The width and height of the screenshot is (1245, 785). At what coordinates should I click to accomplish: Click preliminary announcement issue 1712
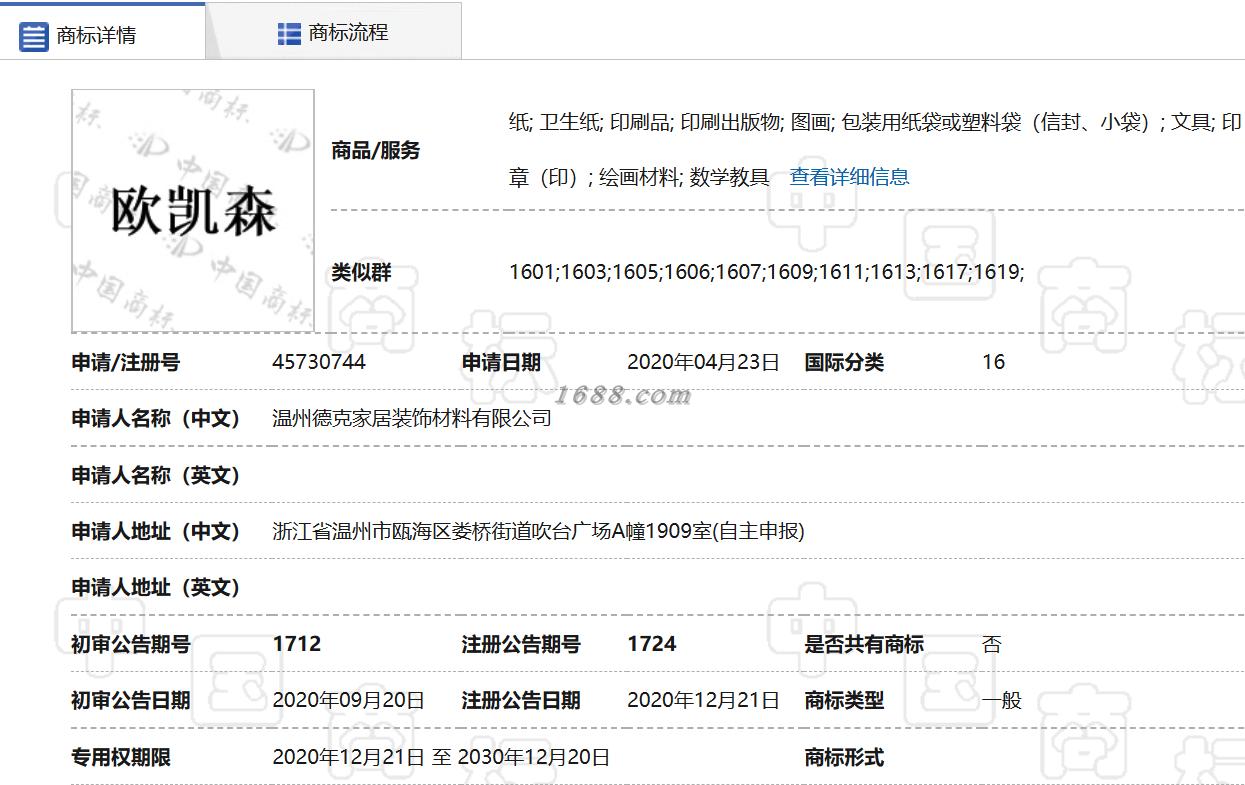pos(297,644)
